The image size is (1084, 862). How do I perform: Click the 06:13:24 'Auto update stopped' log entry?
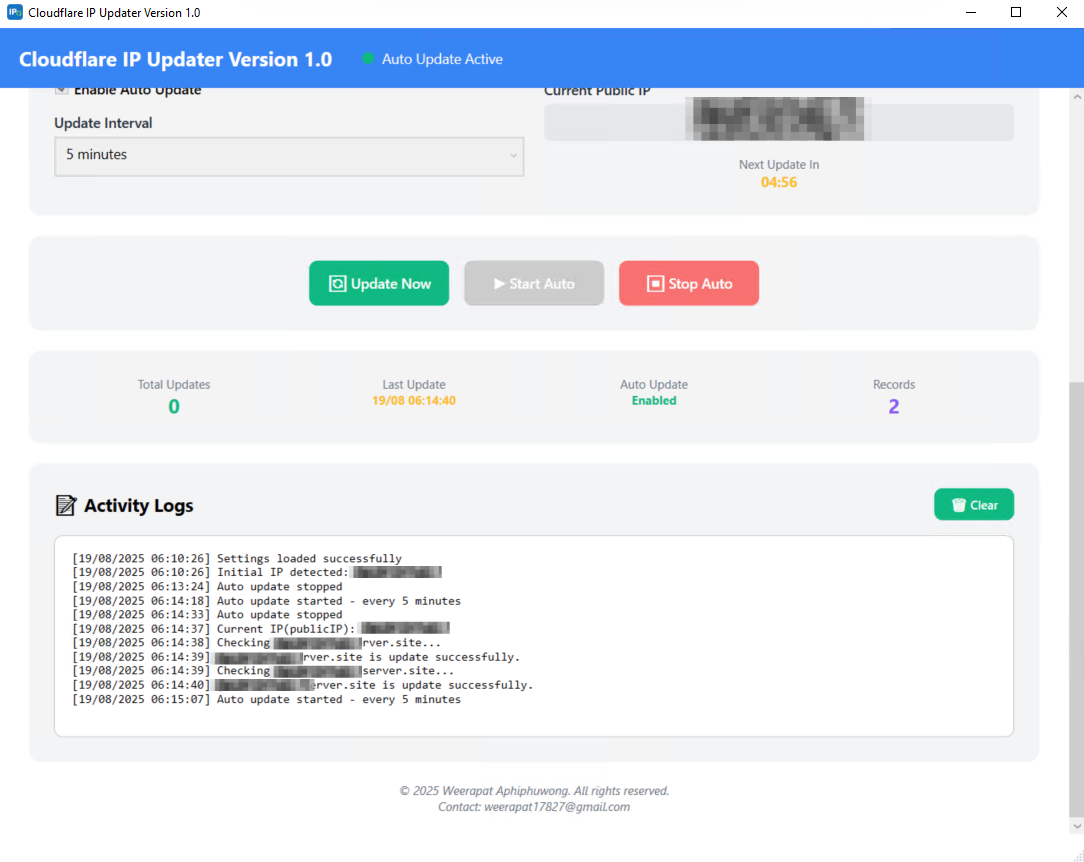[x=207, y=587]
